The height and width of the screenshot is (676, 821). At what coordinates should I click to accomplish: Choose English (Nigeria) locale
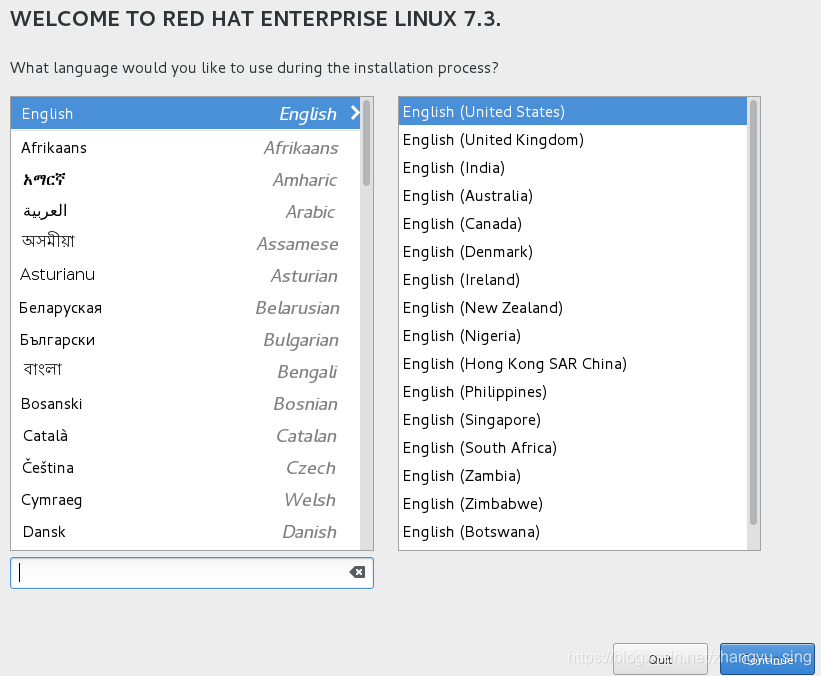573,336
